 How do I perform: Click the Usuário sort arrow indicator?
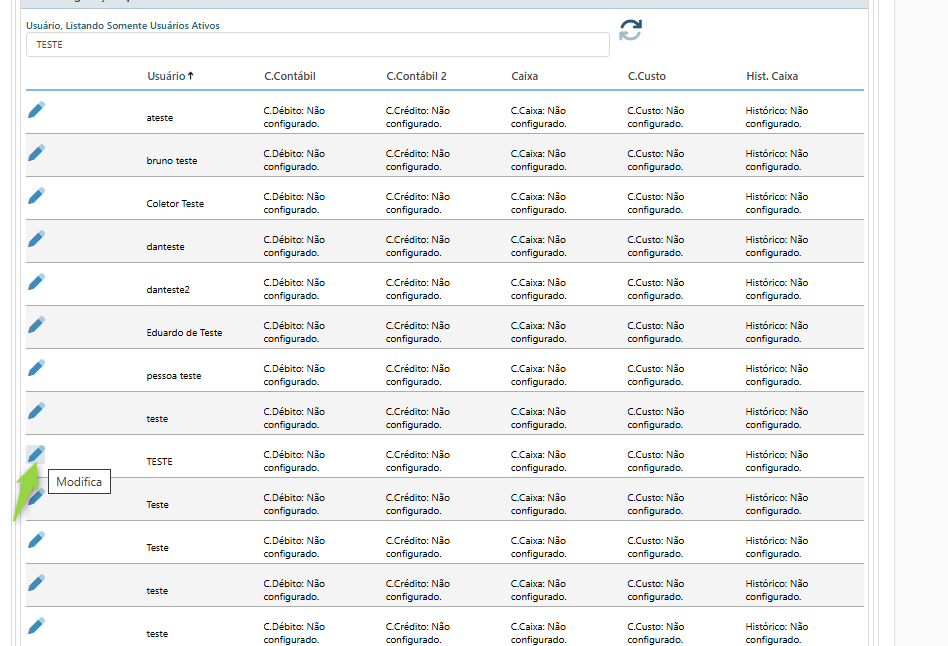[x=190, y=76]
